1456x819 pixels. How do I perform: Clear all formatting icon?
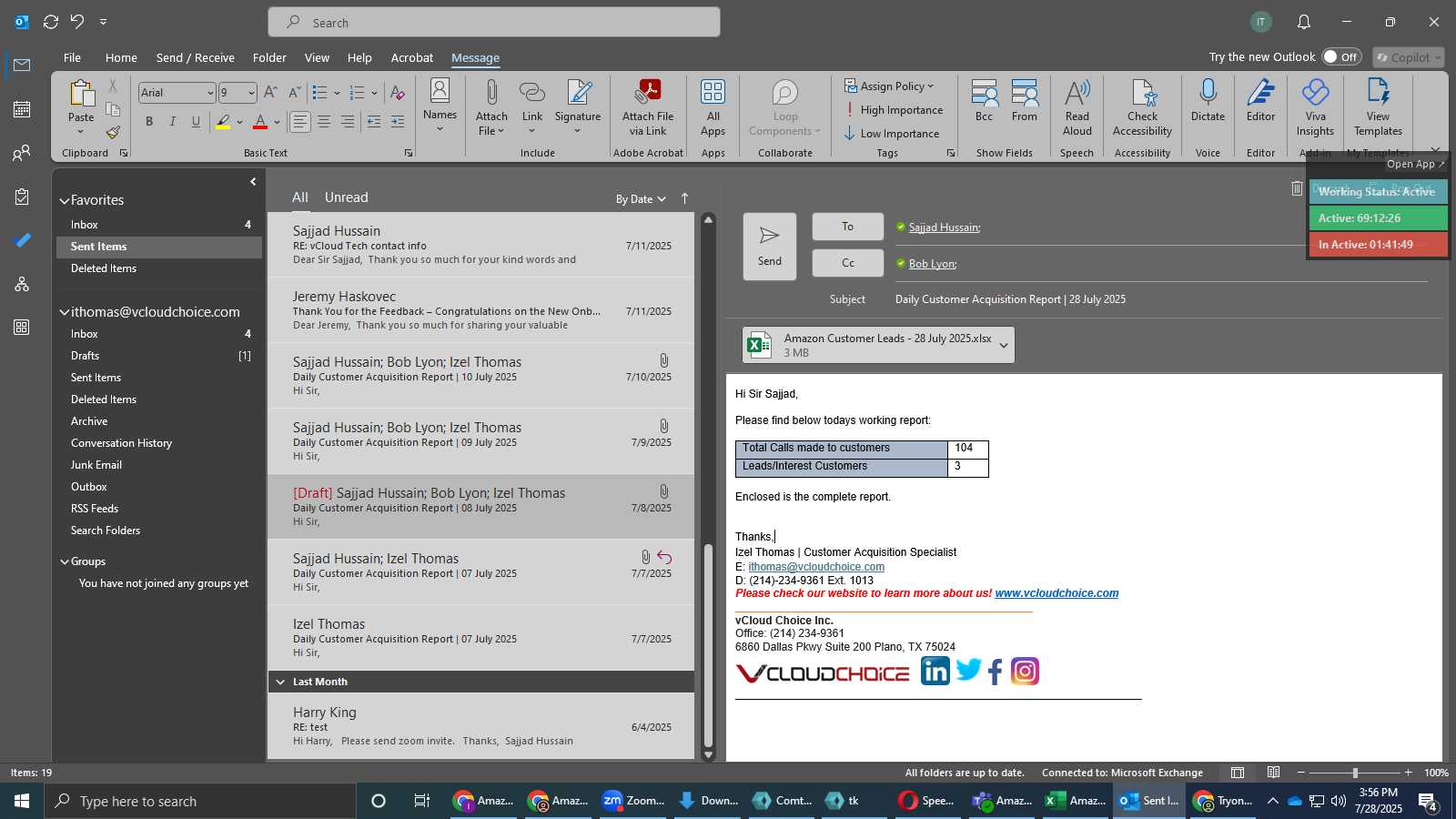pyautogui.click(x=398, y=92)
